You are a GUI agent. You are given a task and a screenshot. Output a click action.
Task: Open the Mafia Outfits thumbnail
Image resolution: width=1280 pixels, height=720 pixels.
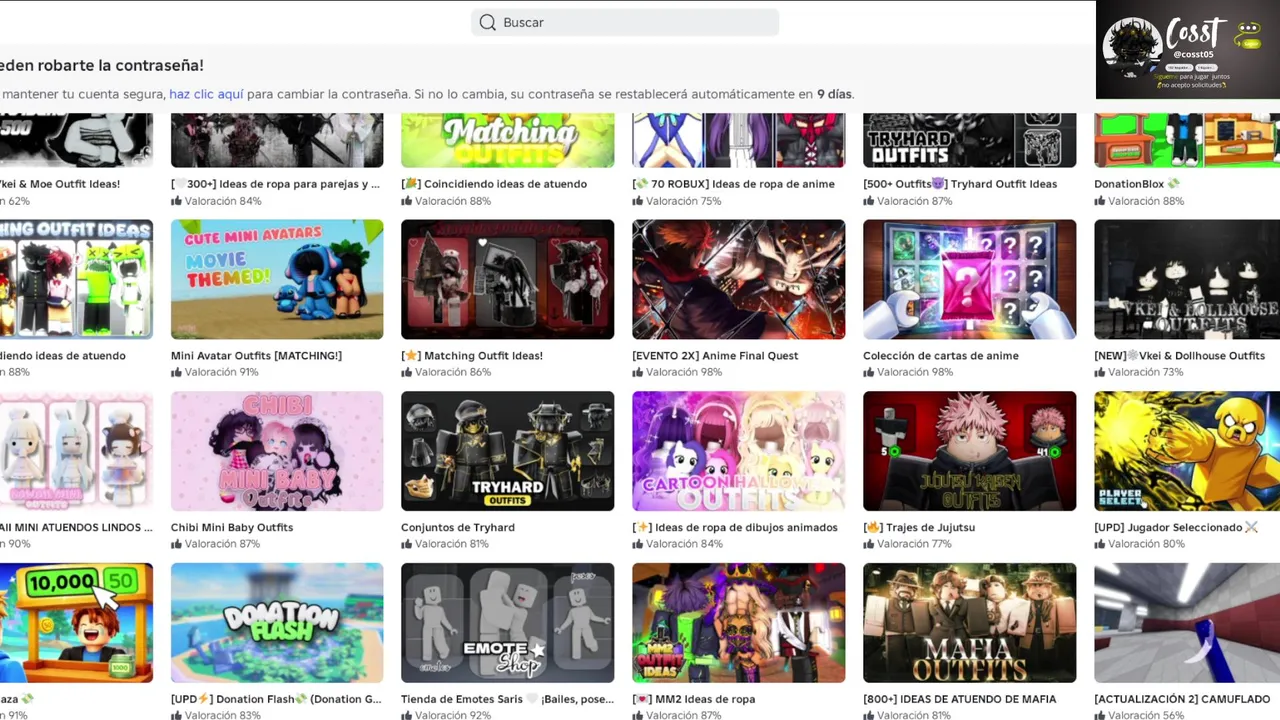click(x=970, y=623)
